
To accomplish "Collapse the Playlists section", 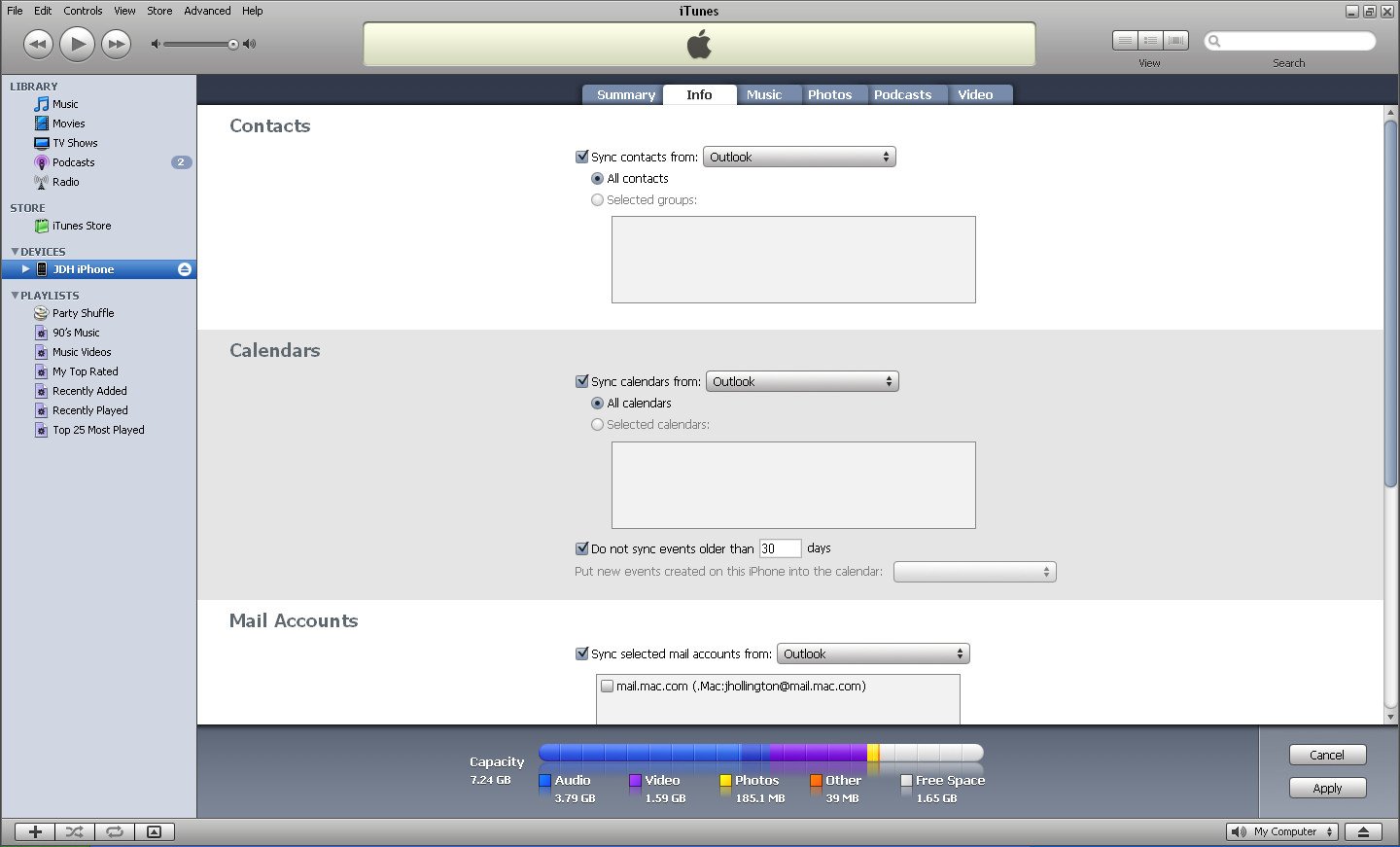I will [x=15, y=295].
